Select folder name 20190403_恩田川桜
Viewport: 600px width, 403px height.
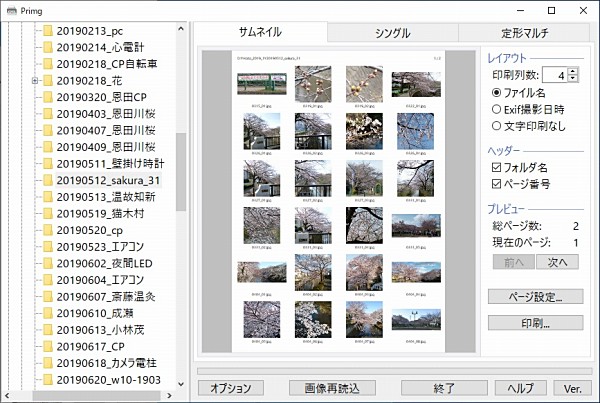pyautogui.click(x=106, y=114)
